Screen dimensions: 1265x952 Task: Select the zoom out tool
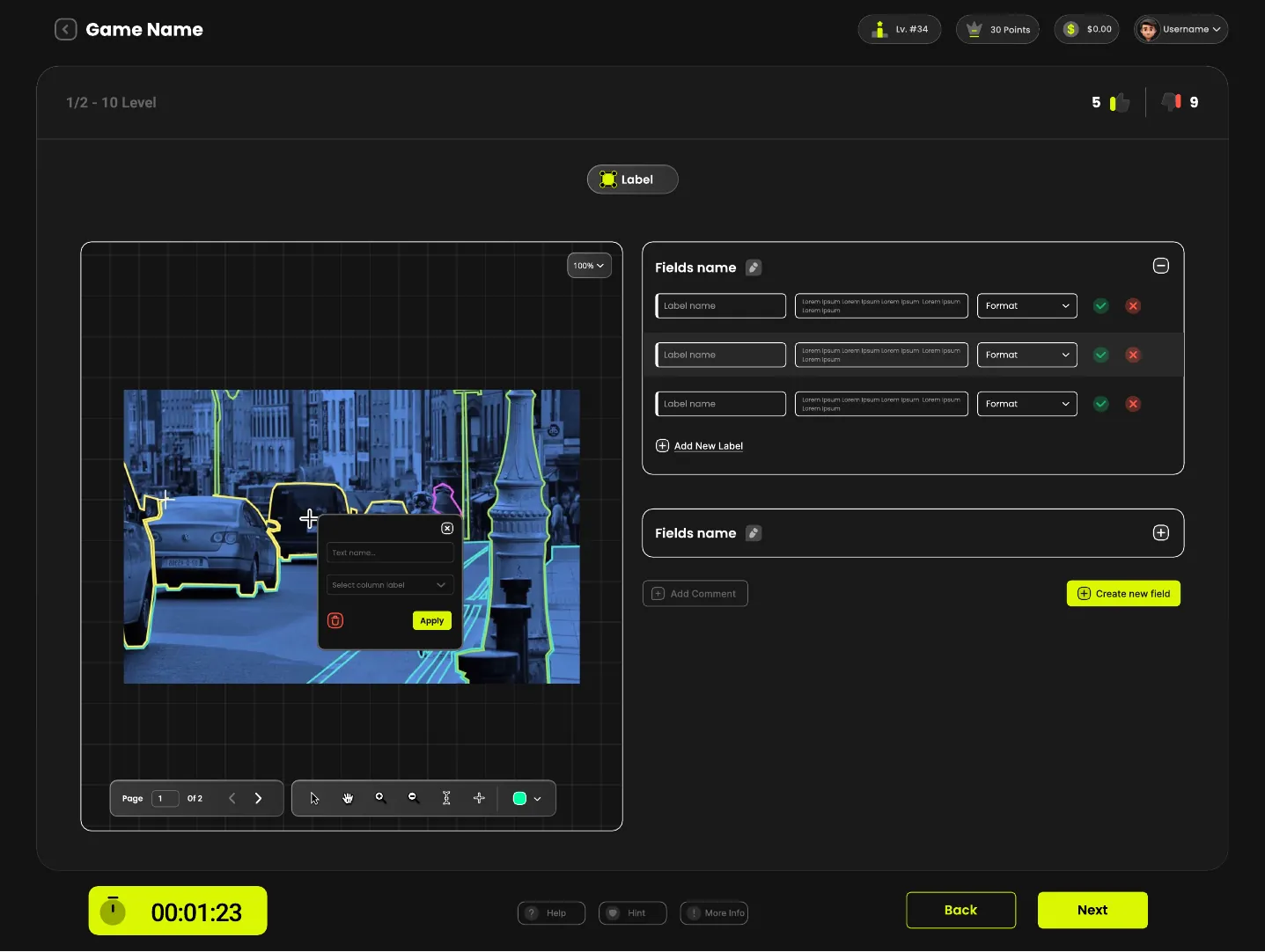pos(413,798)
